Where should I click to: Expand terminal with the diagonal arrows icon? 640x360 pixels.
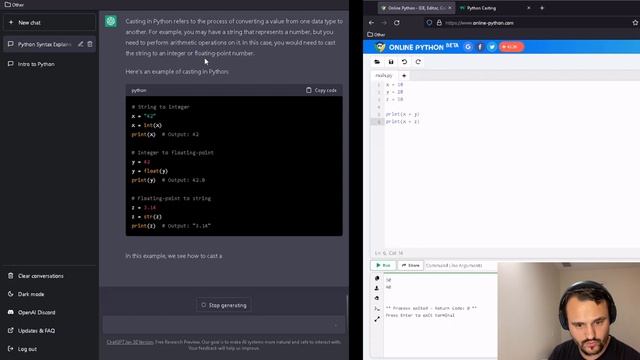[x=377, y=319]
